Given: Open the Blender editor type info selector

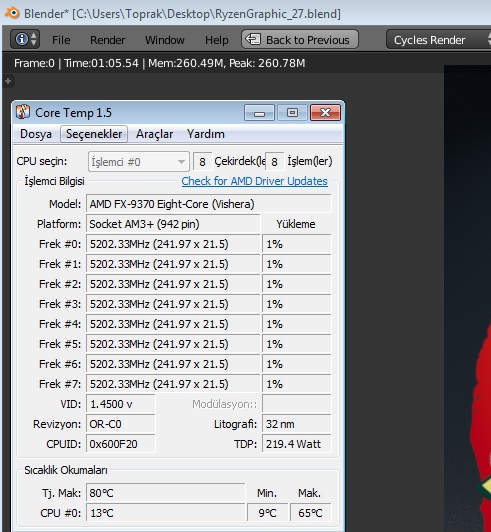Looking at the screenshot, I should (x=25, y=39).
